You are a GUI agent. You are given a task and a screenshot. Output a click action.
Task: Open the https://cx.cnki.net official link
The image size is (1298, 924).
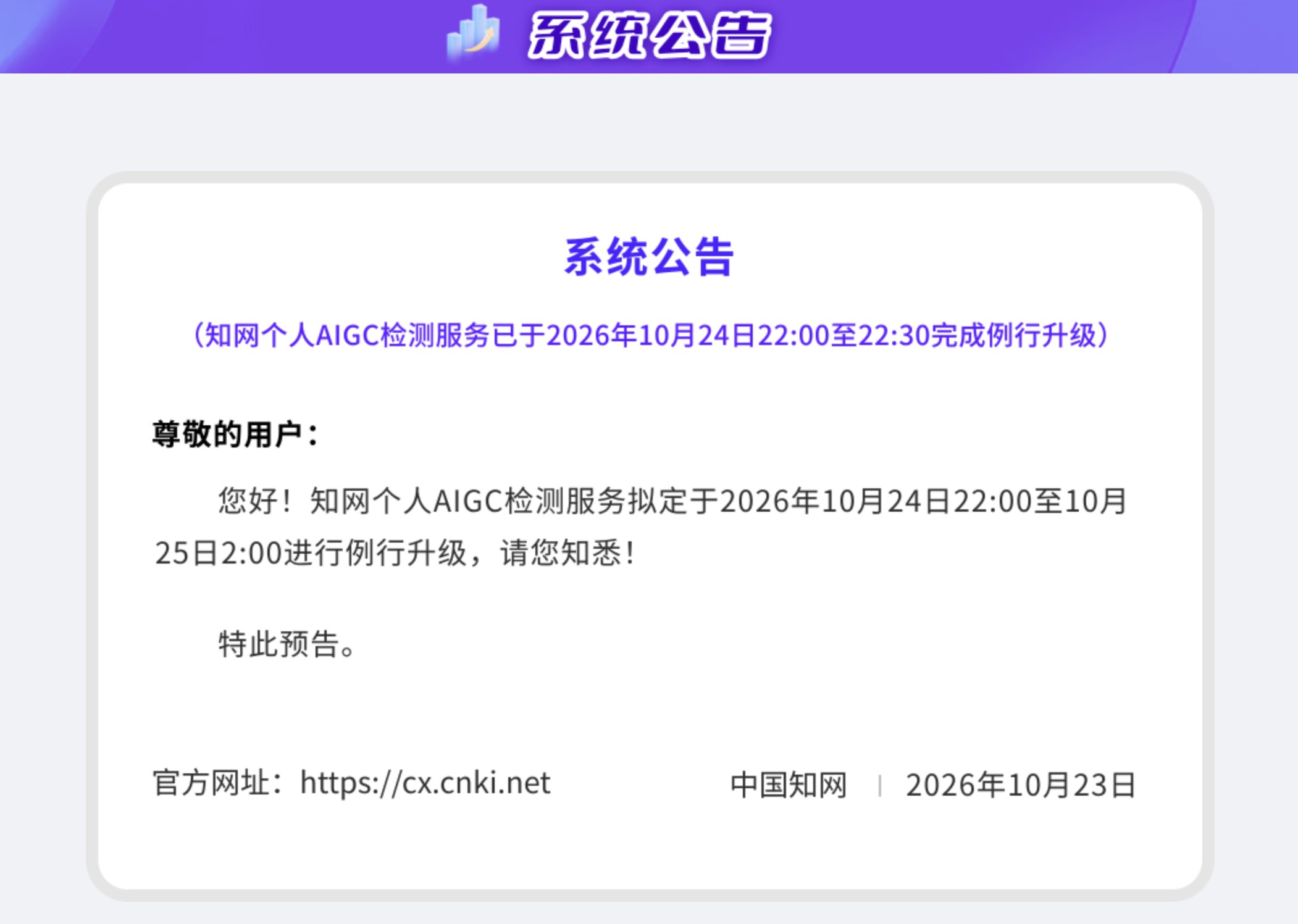[x=425, y=783]
